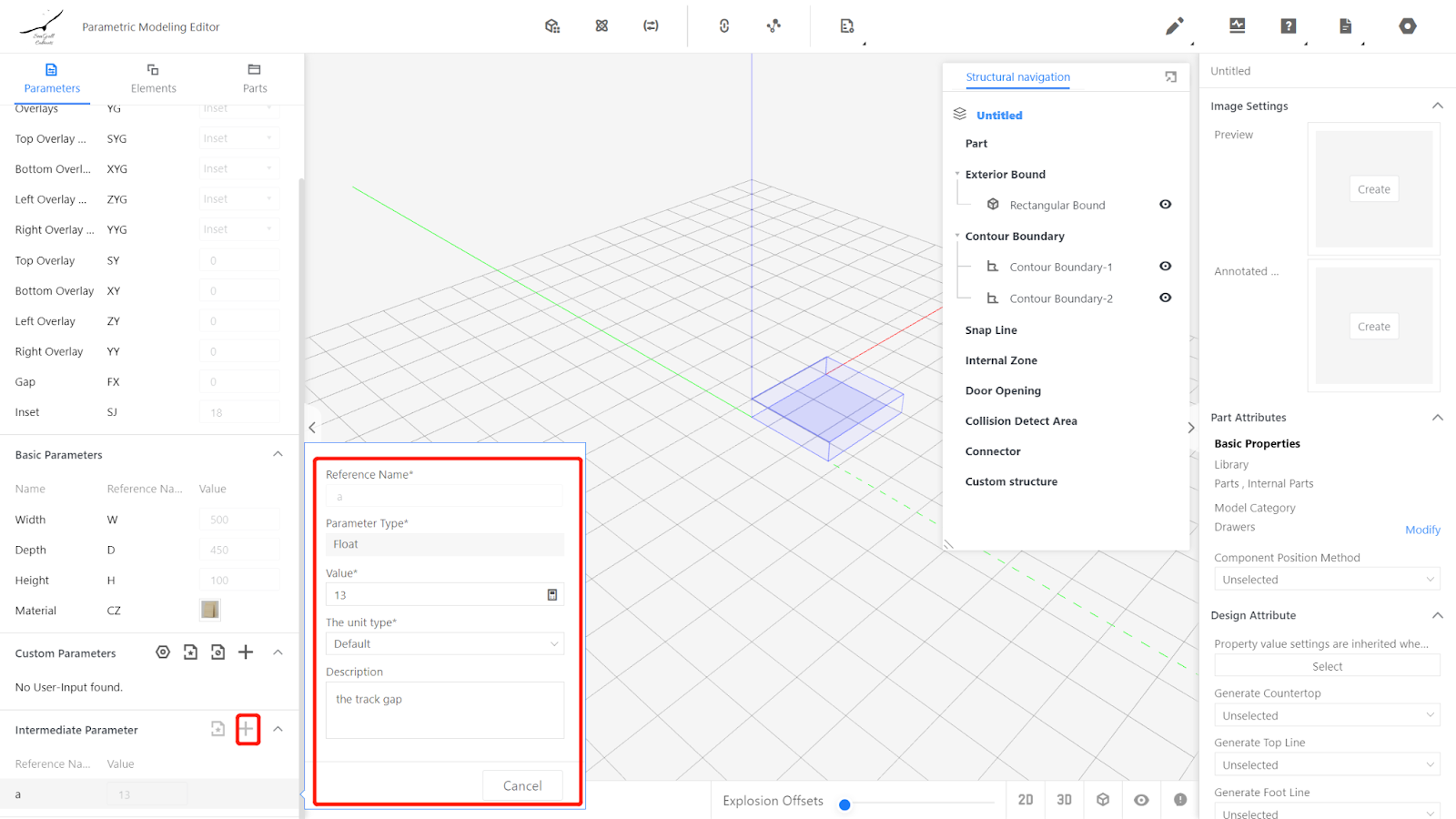Image resolution: width=1456 pixels, height=819 pixels.
Task: Toggle visibility of Contour Boundary-2
Action: click(x=1165, y=298)
